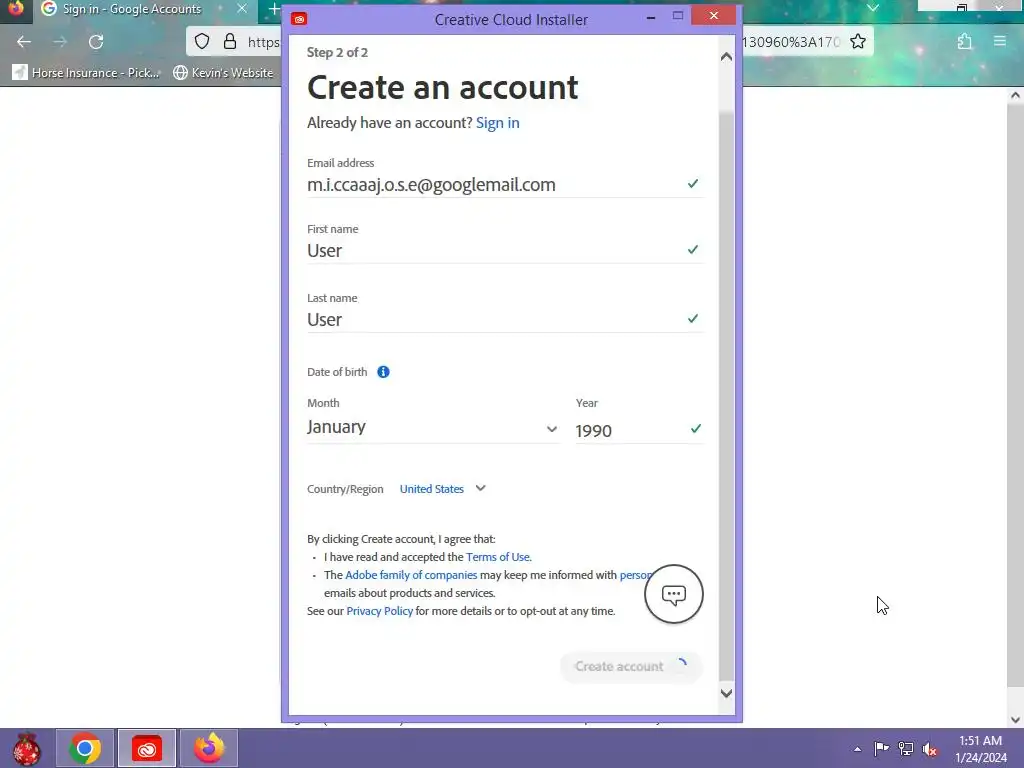Reload the page in Firefox
Viewport: 1024px width, 768px height.
(x=96, y=42)
